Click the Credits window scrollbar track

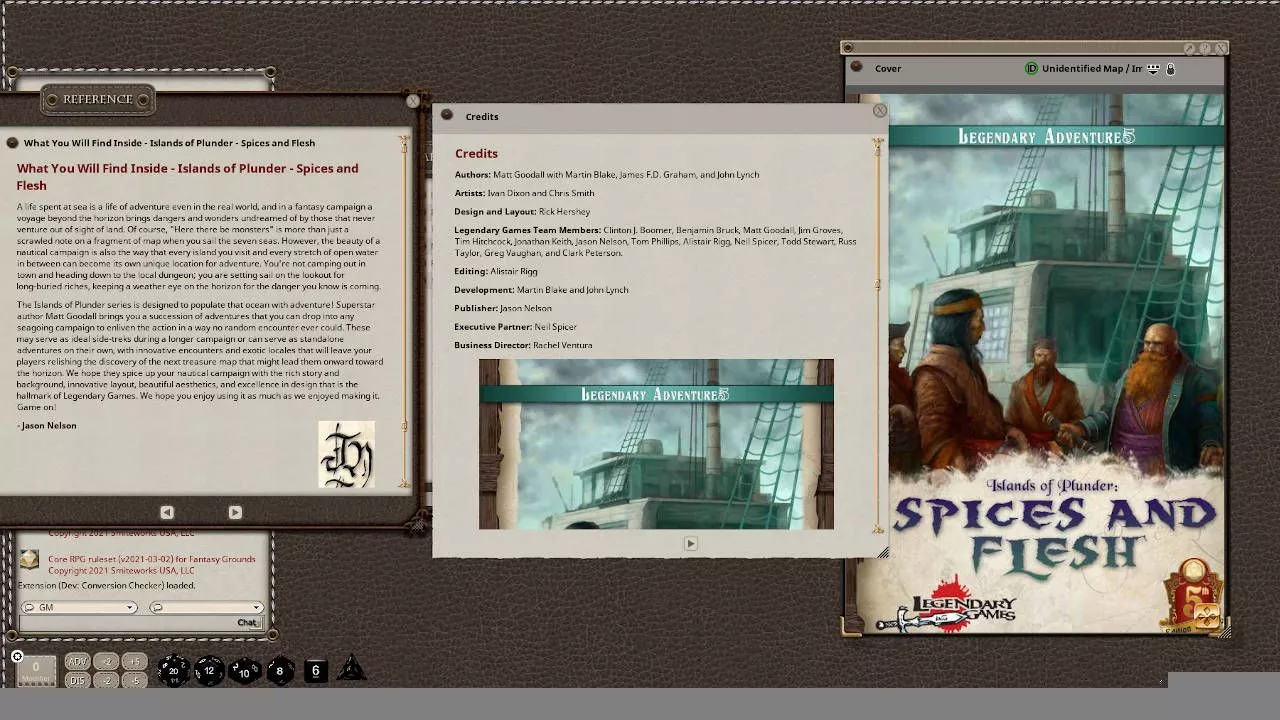(x=878, y=337)
